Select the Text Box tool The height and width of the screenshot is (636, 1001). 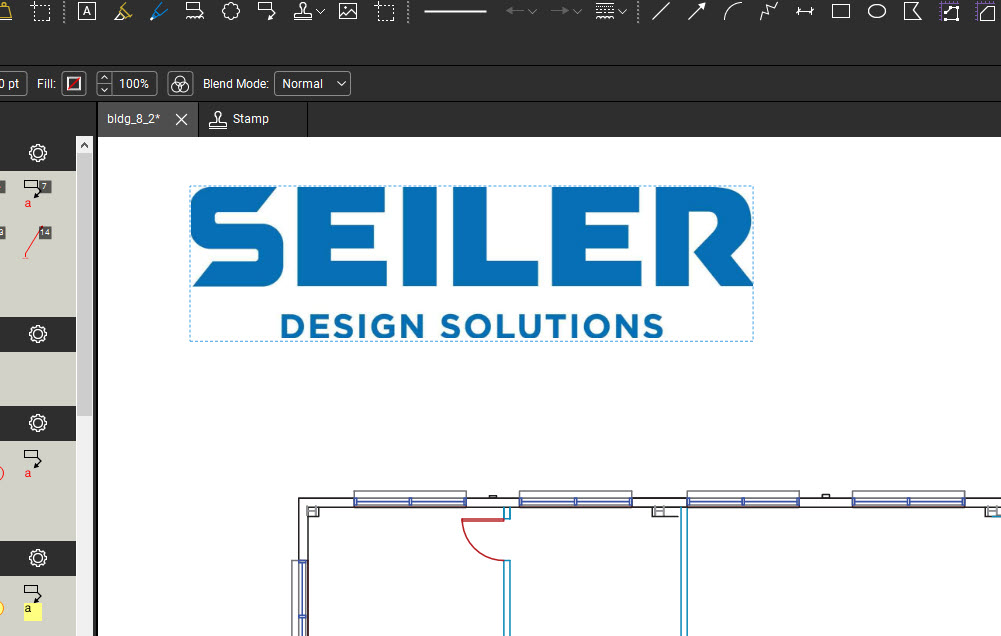click(x=87, y=11)
